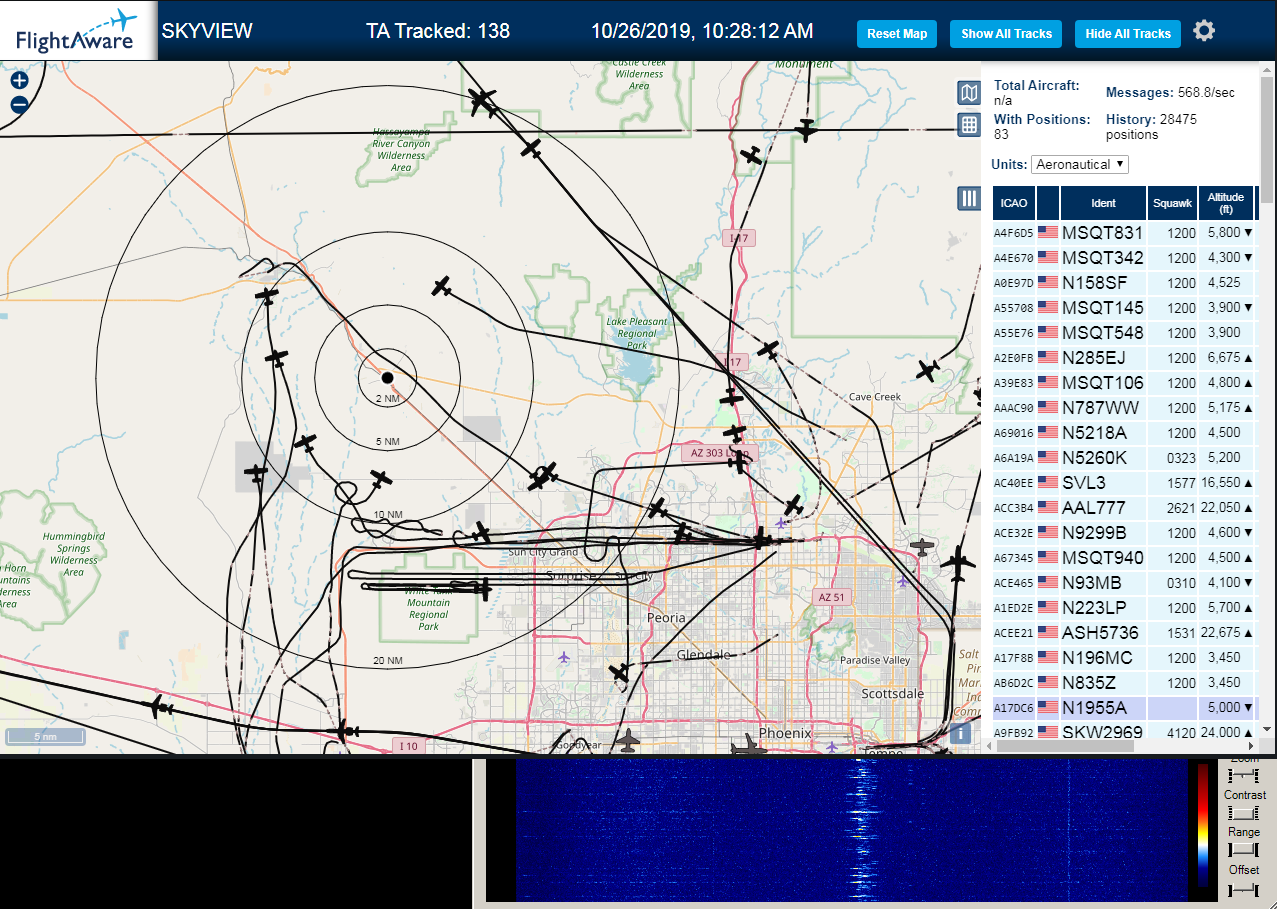Click the Show All Tracks button
Screen dimensions: 1277x909
pyautogui.click(x=1006, y=33)
